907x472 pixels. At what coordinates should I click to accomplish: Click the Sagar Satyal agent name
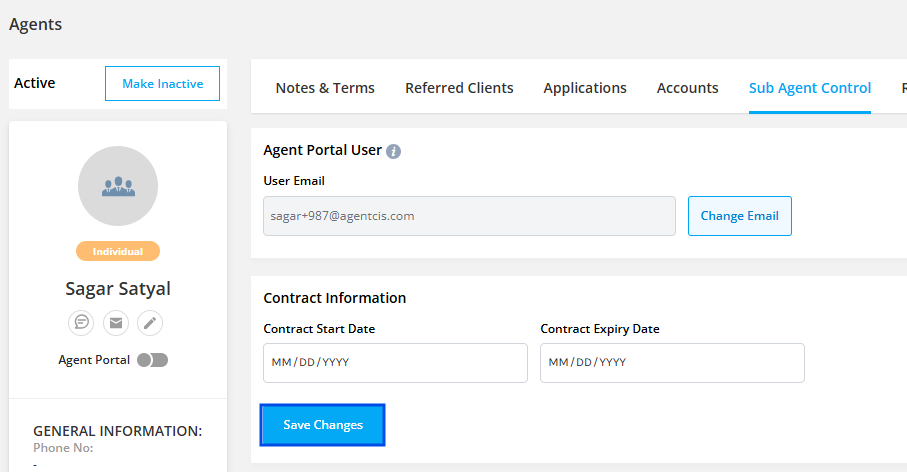pos(118,289)
